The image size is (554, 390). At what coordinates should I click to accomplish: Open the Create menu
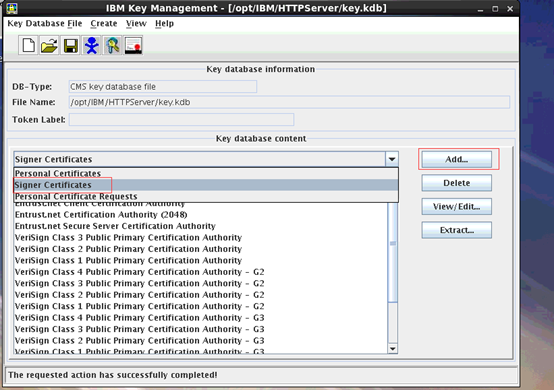tap(104, 23)
